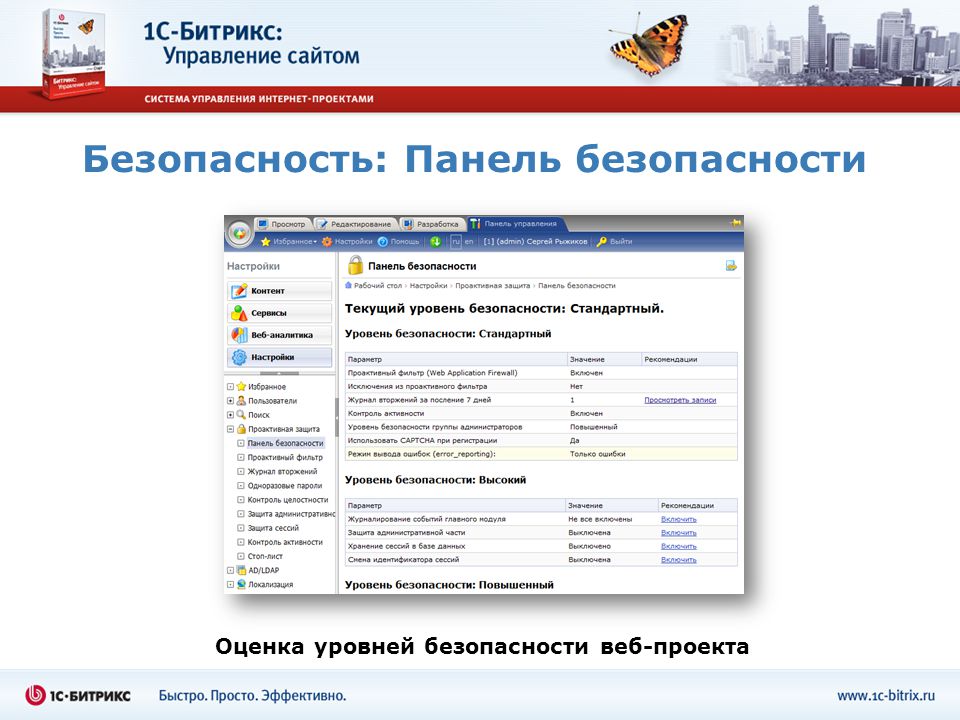This screenshot has width=960, height=720.
Task: Switch to the Разработка tab
Action: pos(432,224)
